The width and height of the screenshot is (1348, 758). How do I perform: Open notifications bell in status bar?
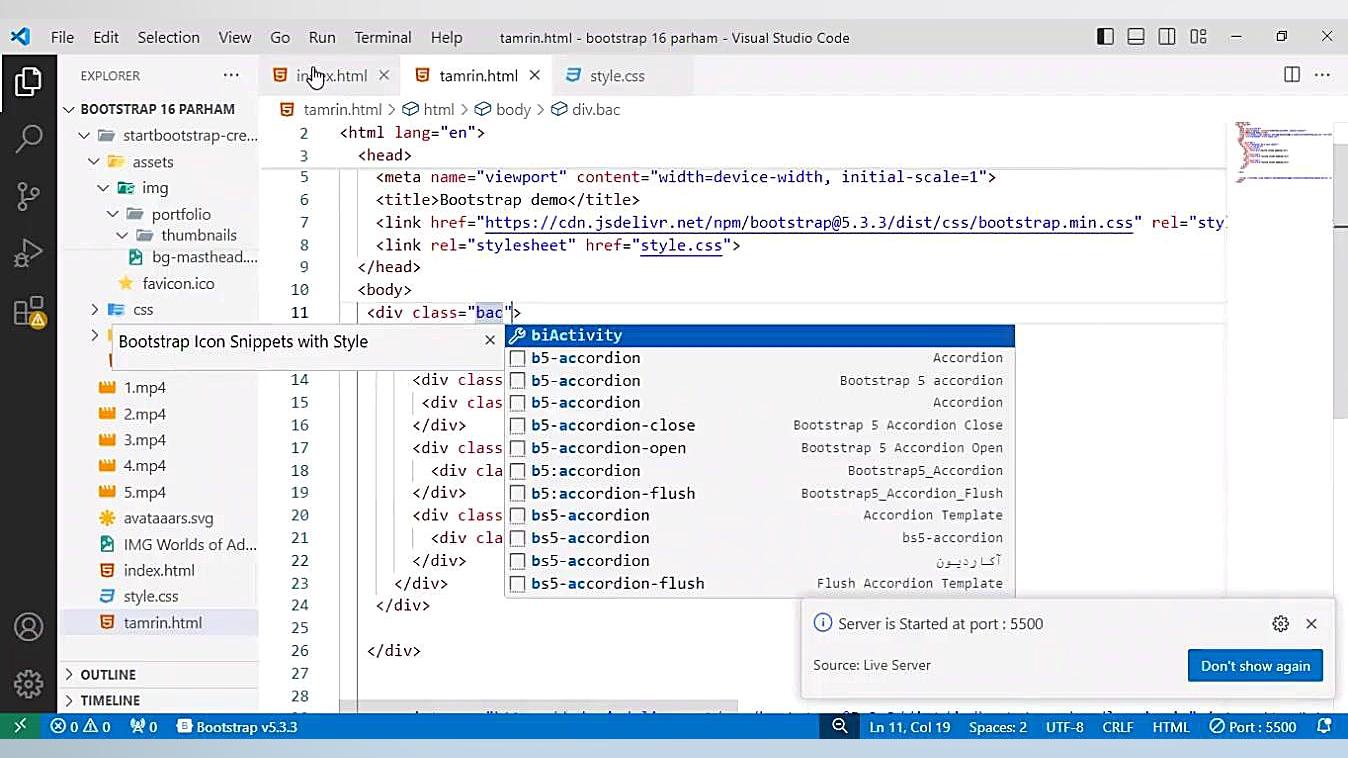[1324, 727]
